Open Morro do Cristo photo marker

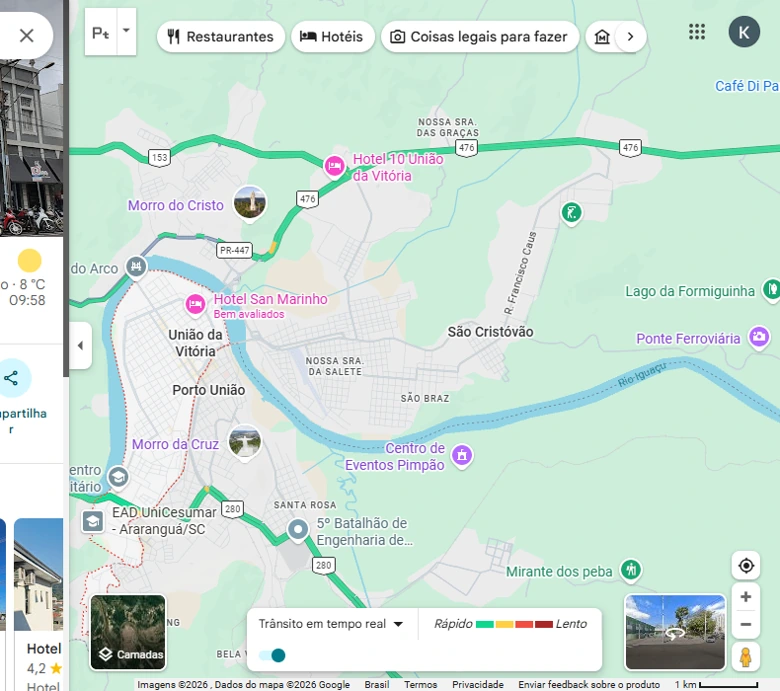click(250, 202)
